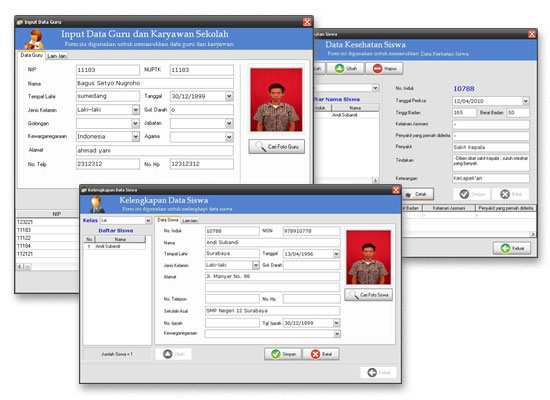This screenshot has height=400, width=550.
Task: Click the green Keluar exit button
Action: coord(512,248)
